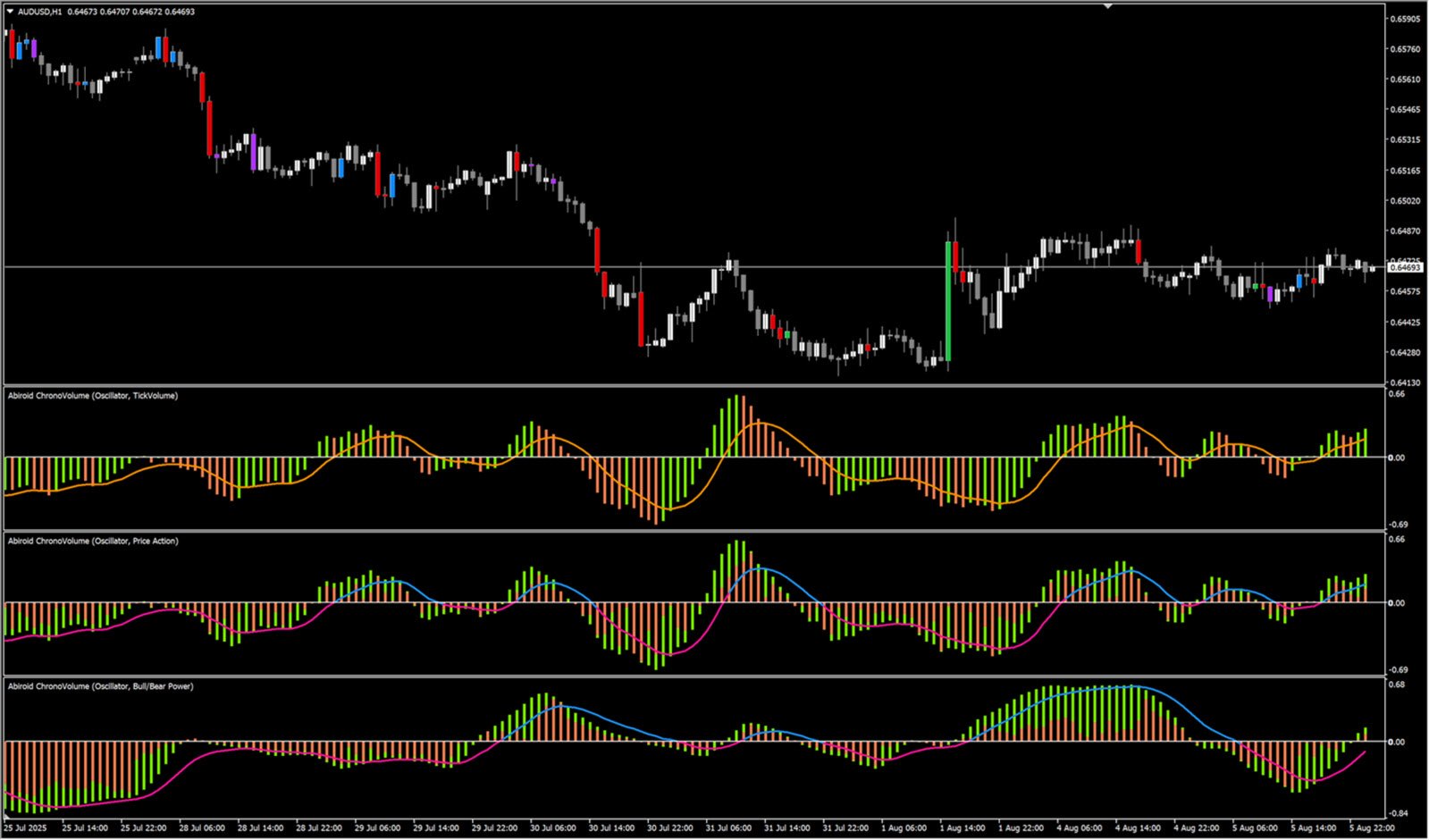Click the 0.68 scale value in Bull/Bear panel
The width and height of the screenshot is (1429, 840).
[1397, 685]
